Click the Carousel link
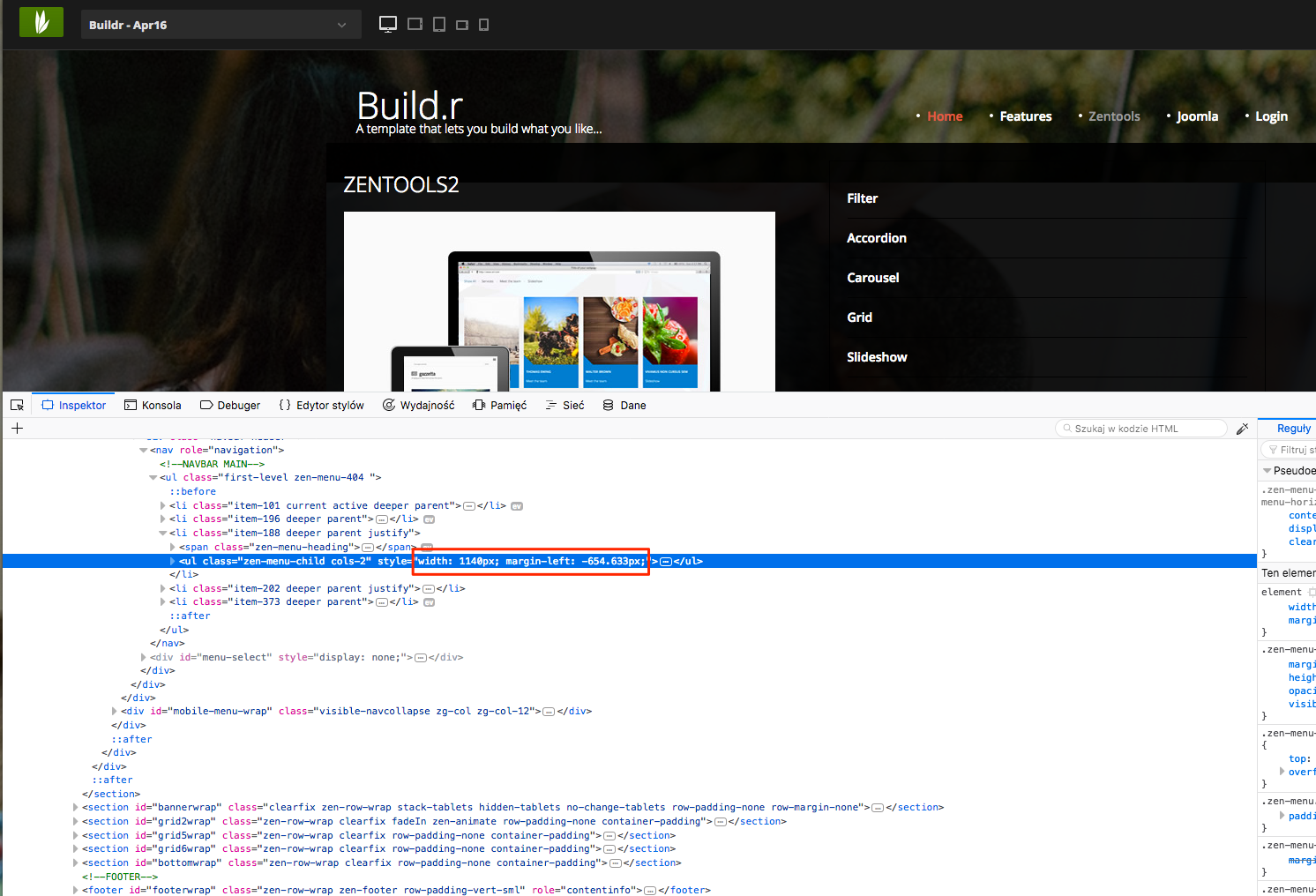Screen dimensions: 1316x896 (873, 278)
